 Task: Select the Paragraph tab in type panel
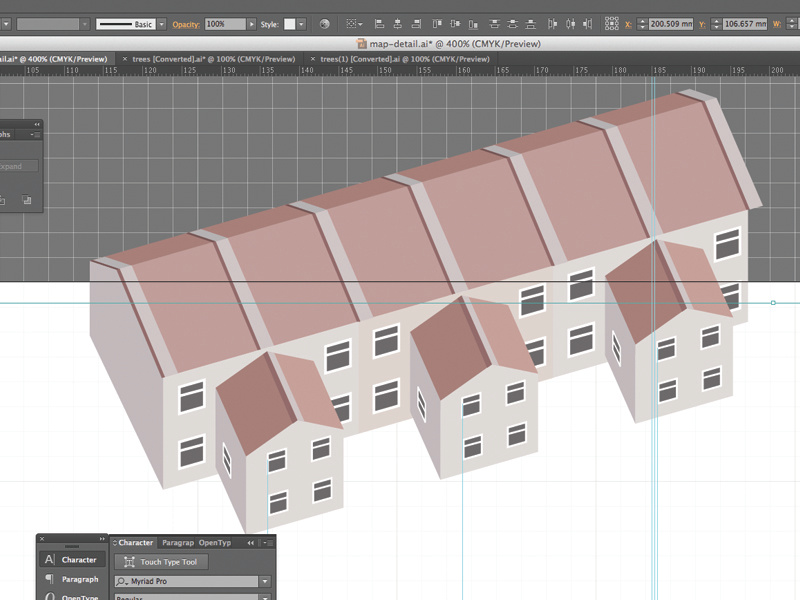click(x=177, y=543)
